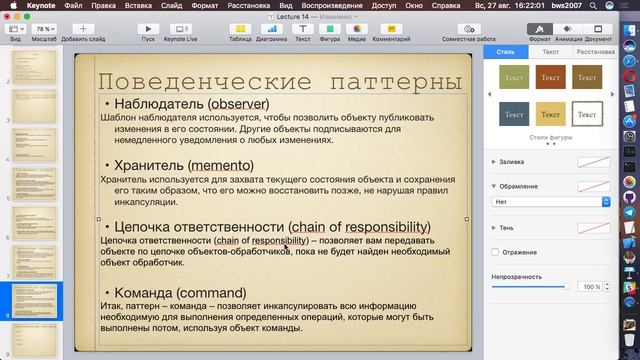Viewport: 640px width, 360px height.
Task: Select slide 6 thumbnail in navigator
Action: [x=34, y=223]
